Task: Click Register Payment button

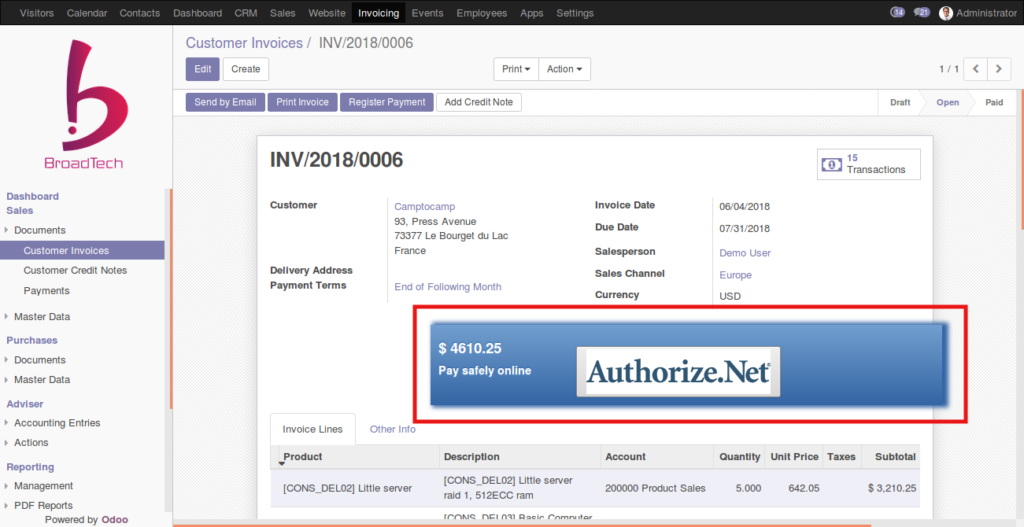Action: coord(387,102)
